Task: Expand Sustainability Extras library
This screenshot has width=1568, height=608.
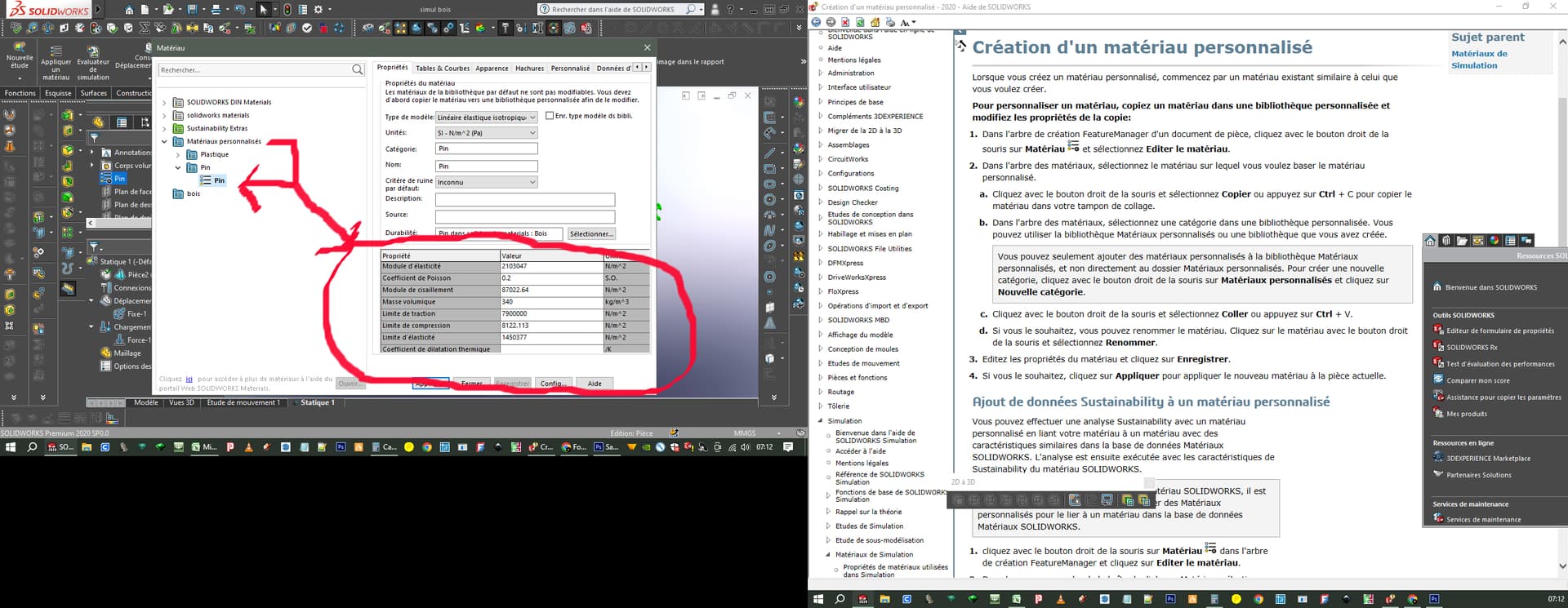Action: tap(164, 129)
